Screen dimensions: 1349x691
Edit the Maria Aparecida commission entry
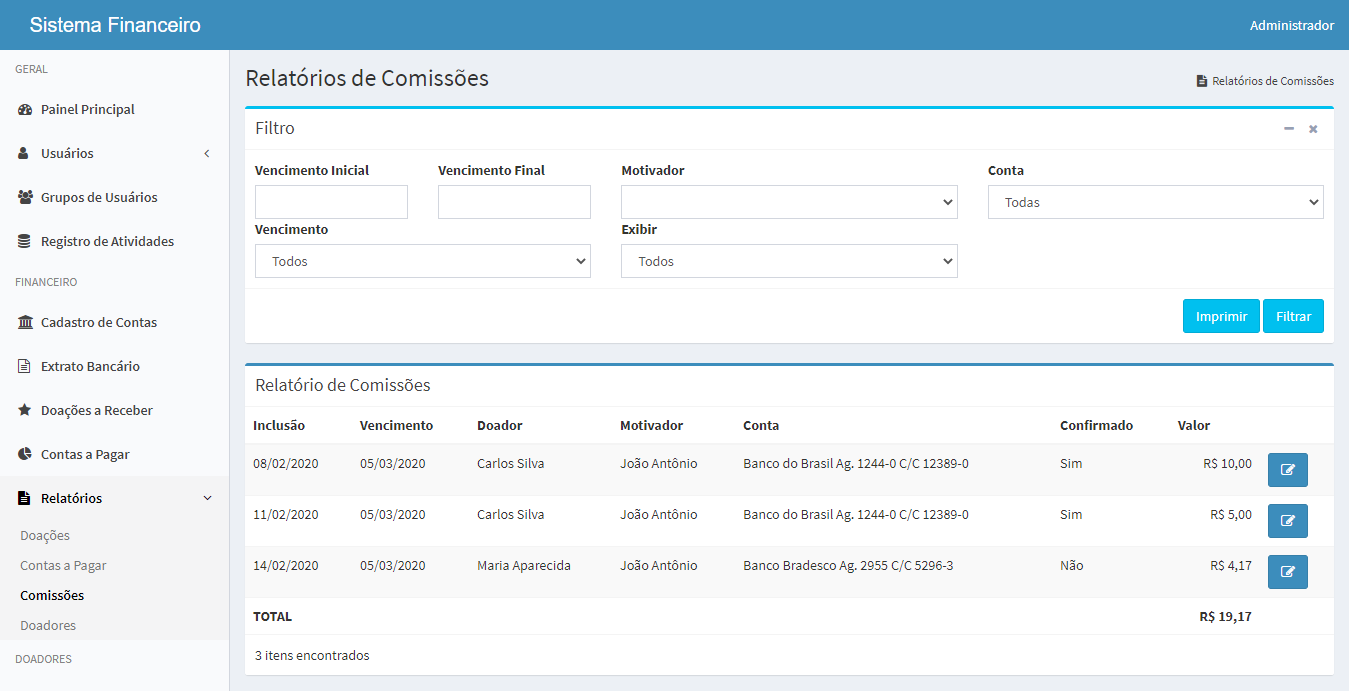click(x=1287, y=572)
